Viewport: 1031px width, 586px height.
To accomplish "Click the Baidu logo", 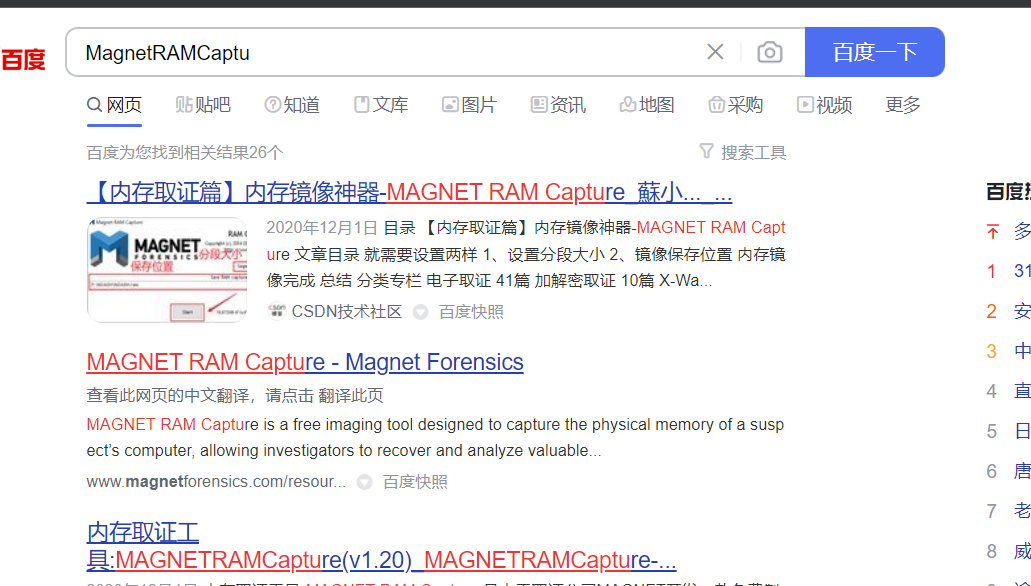I will 23,59.
